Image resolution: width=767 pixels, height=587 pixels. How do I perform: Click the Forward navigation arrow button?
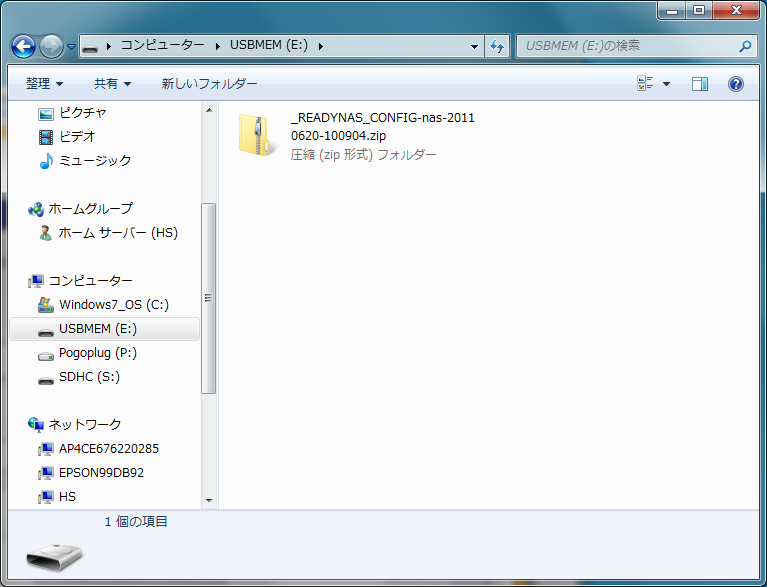click(51, 46)
